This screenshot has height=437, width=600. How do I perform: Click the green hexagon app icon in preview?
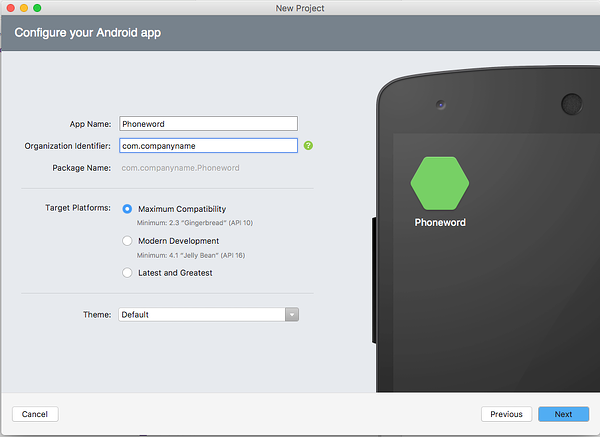(x=439, y=181)
